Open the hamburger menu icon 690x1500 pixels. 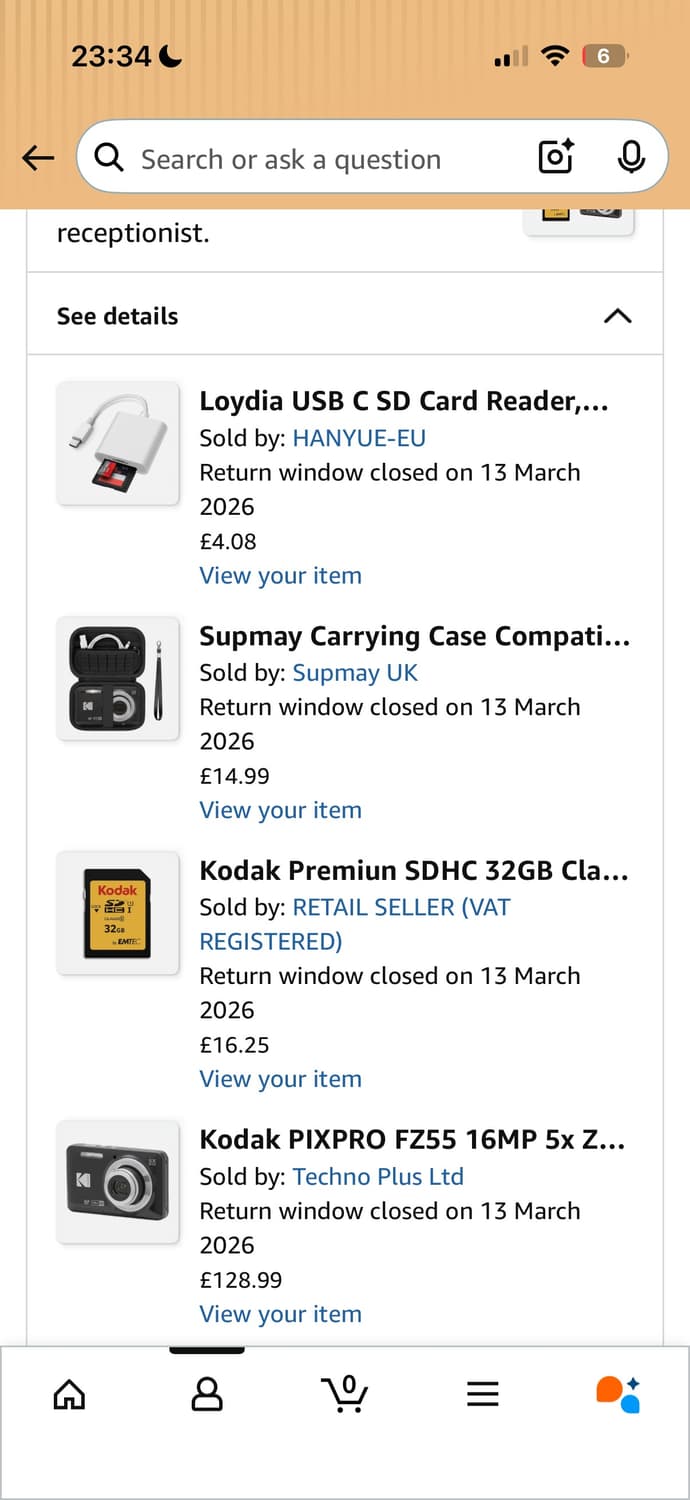click(483, 1393)
